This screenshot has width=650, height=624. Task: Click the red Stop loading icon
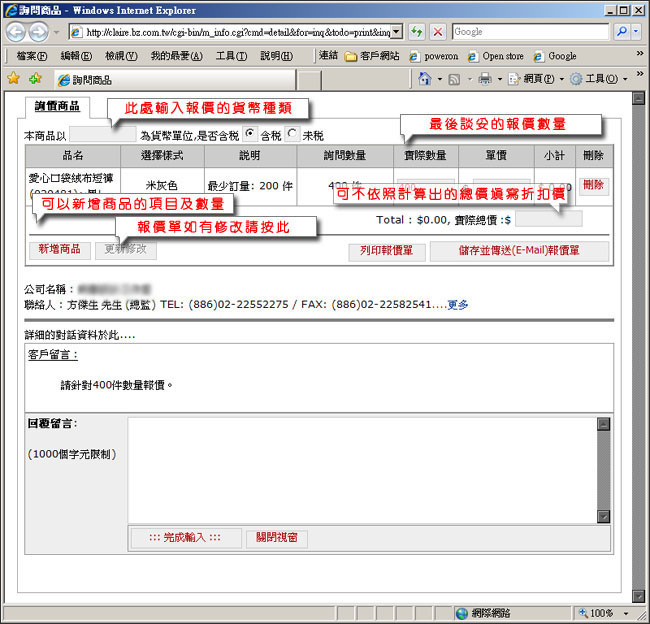point(438,32)
